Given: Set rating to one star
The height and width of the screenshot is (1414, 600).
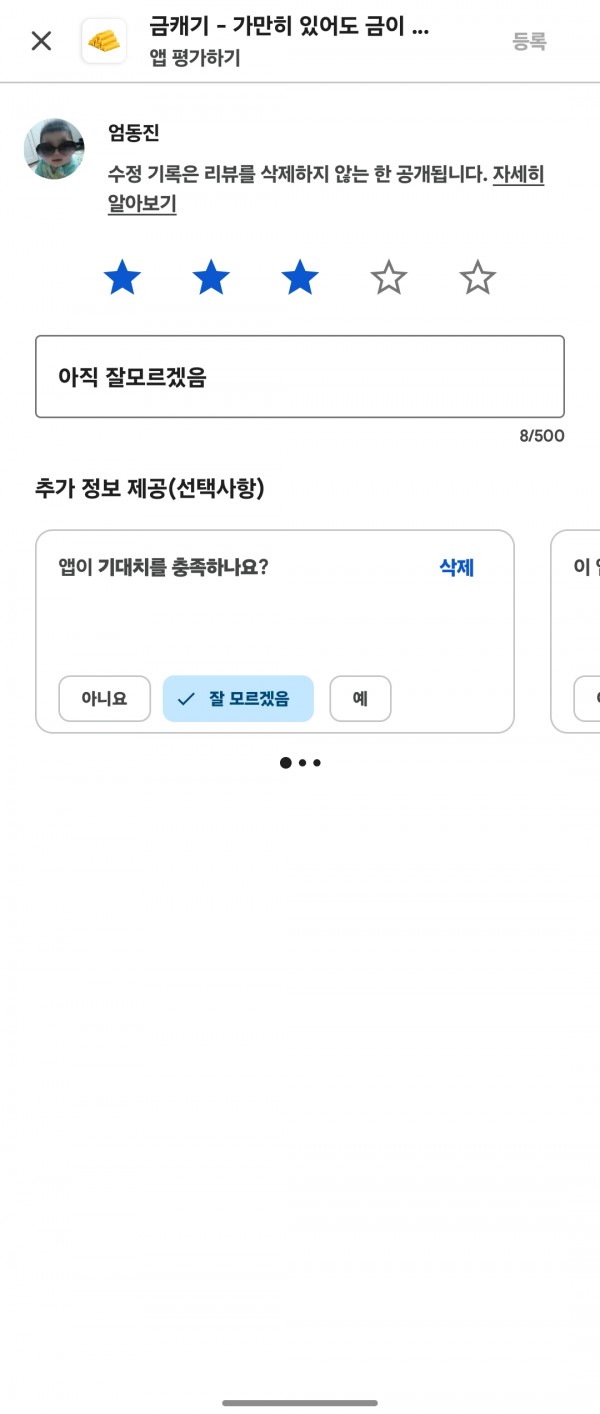Looking at the screenshot, I should tap(122, 277).
